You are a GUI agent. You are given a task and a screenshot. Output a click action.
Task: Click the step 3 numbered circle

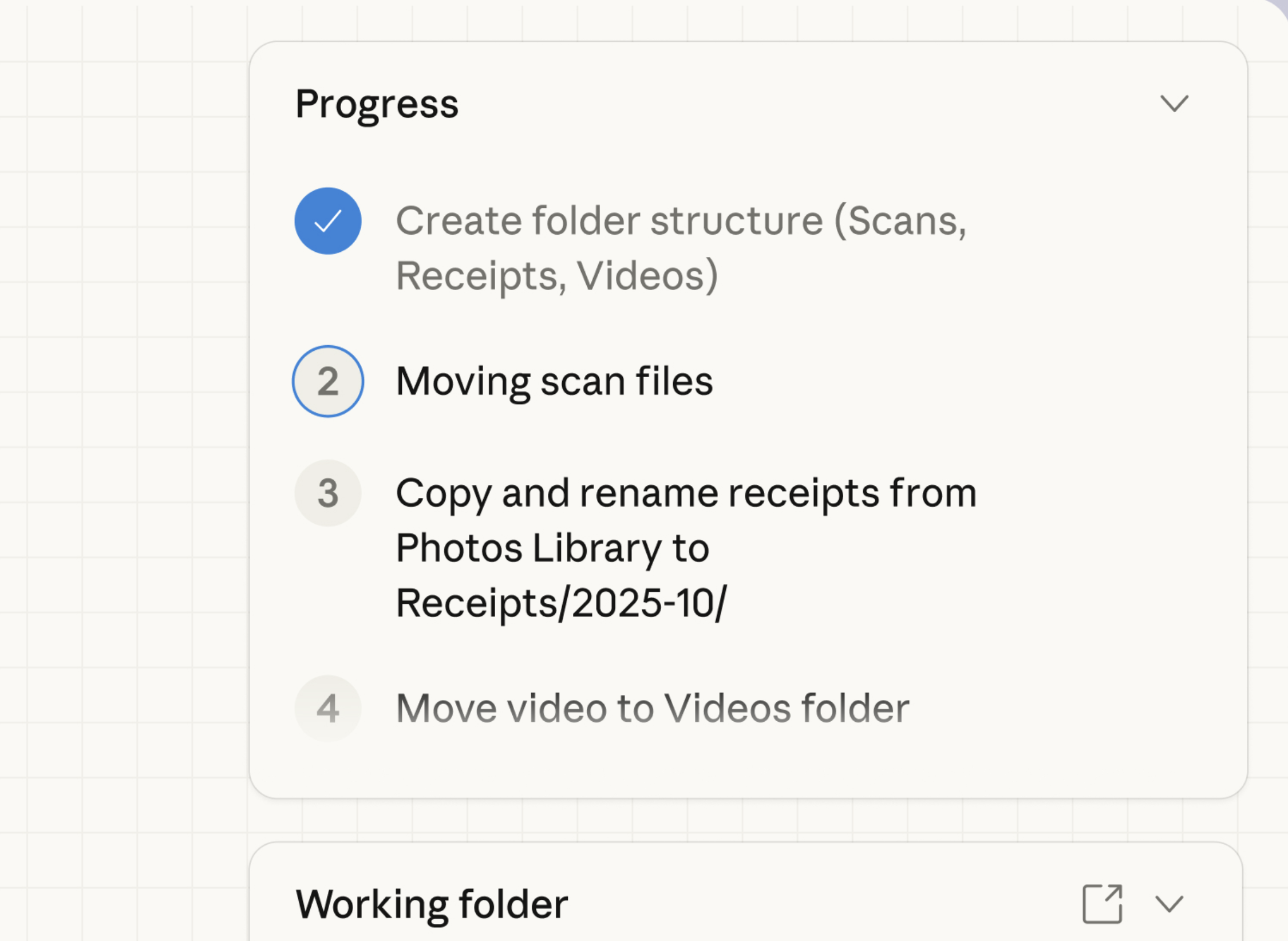327,493
